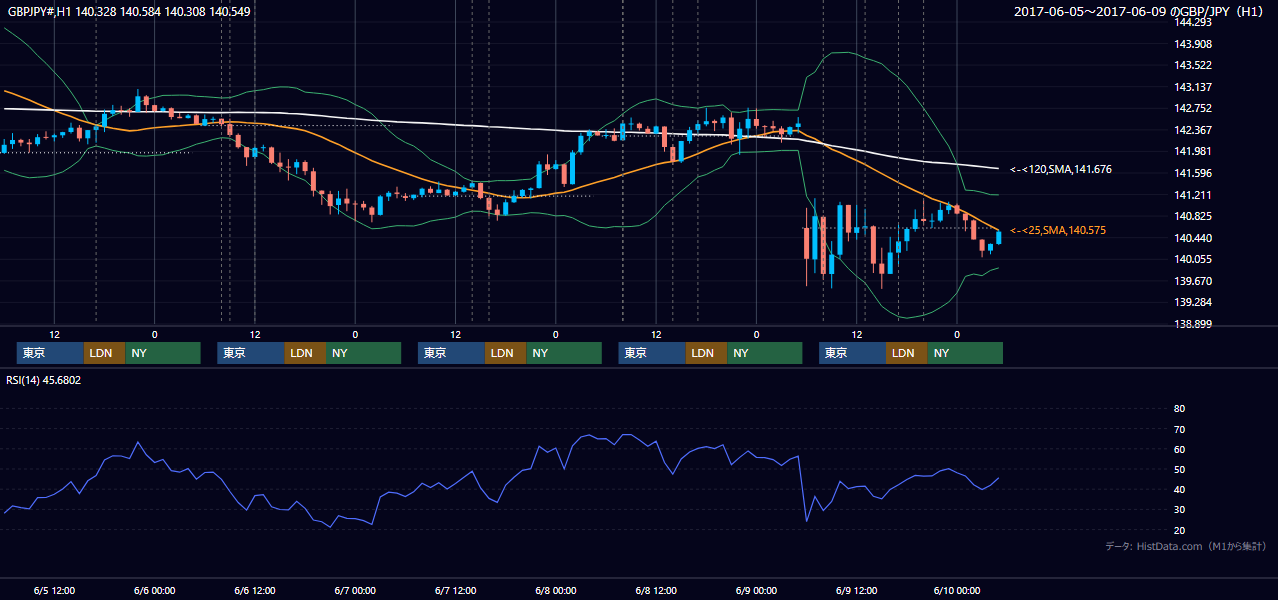
Task: Click the RSI level 70 label
Action: [1179, 429]
